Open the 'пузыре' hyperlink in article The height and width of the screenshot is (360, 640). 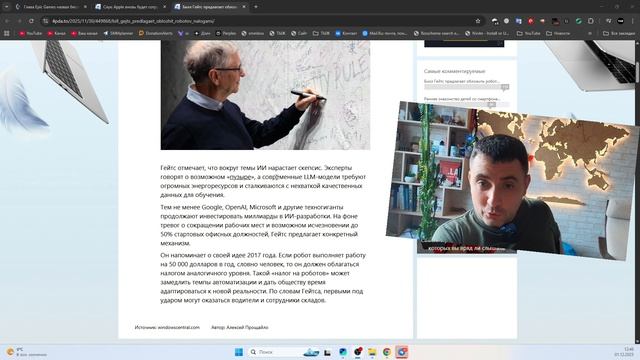(240, 177)
